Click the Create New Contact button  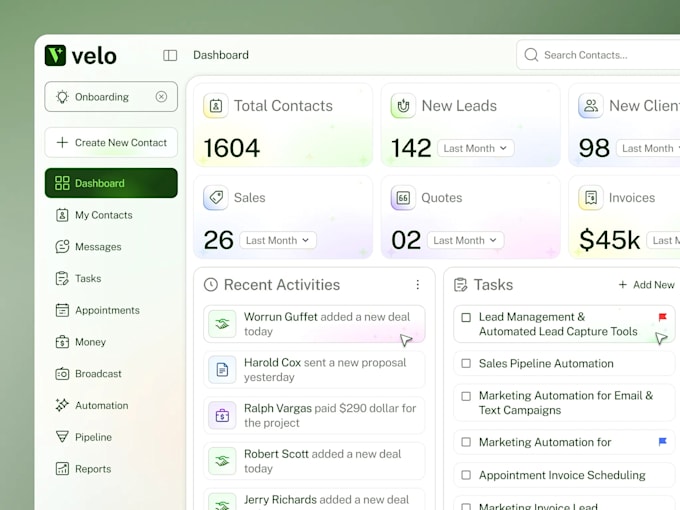[x=111, y=142]
